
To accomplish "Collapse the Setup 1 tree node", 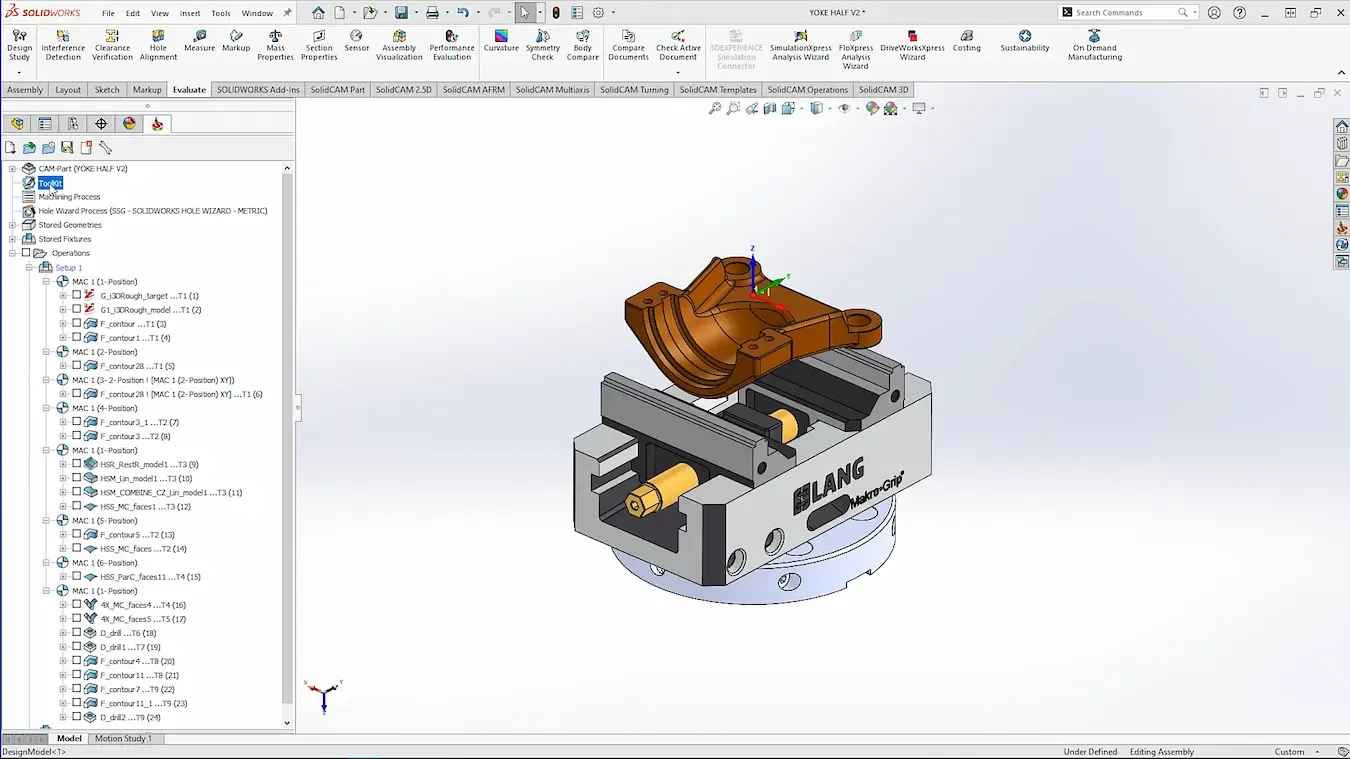I will click(x=30, y=268).
